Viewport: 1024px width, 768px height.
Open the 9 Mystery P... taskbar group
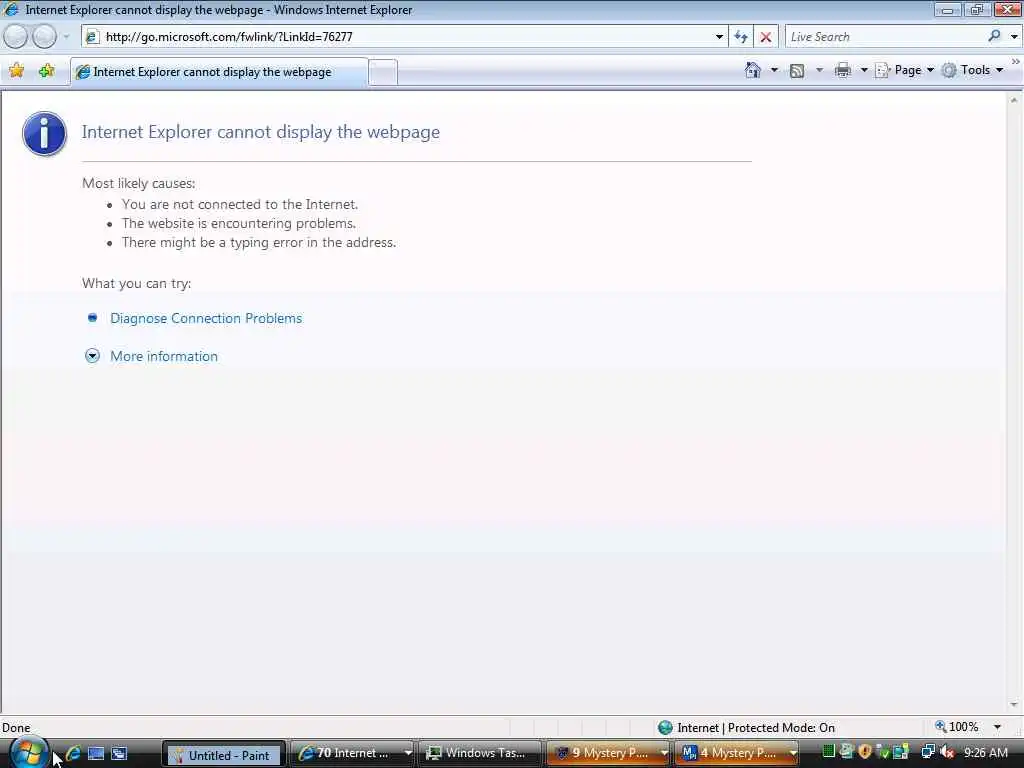pyautogui.click(x=609, y=754)
